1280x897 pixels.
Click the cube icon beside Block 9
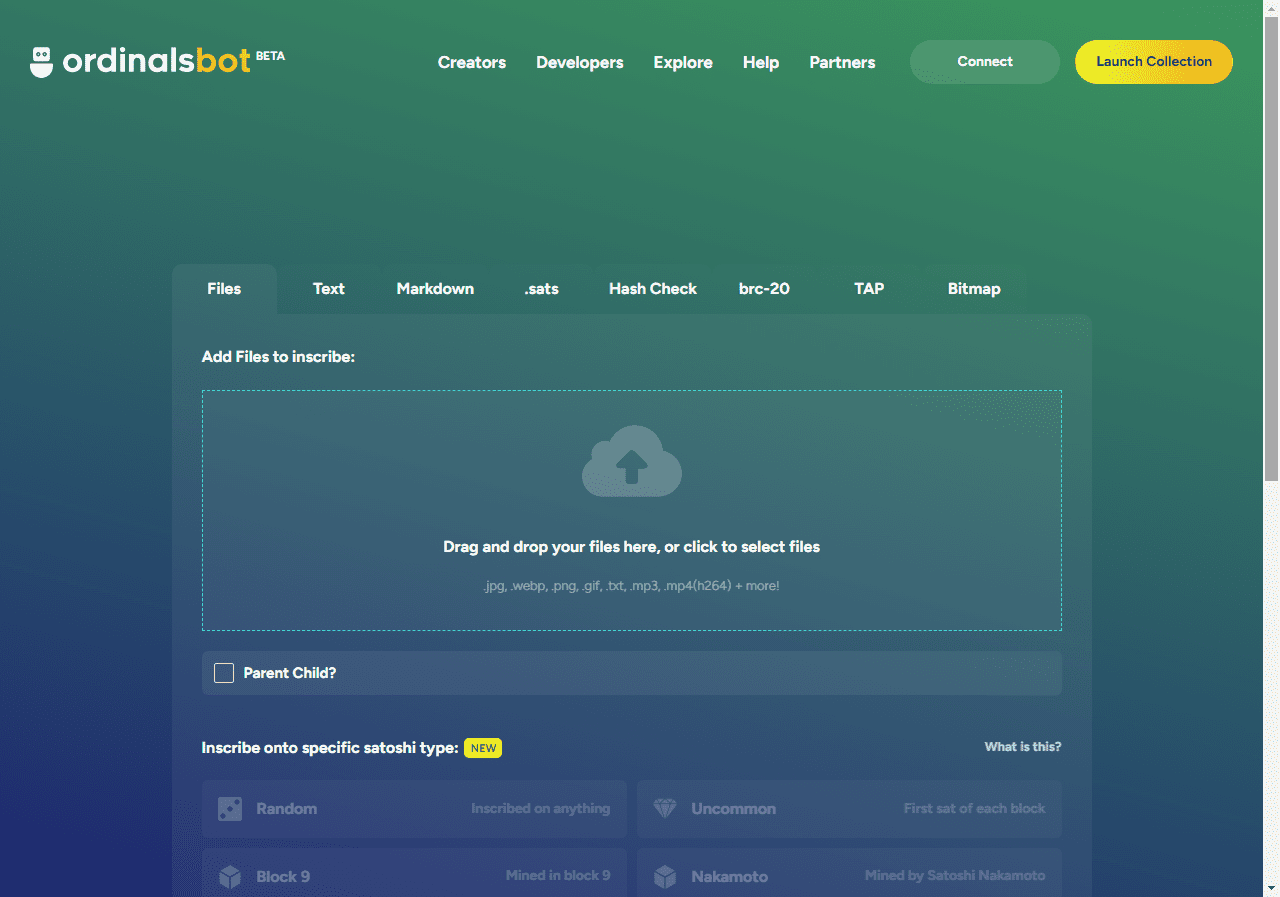point(230,877)
